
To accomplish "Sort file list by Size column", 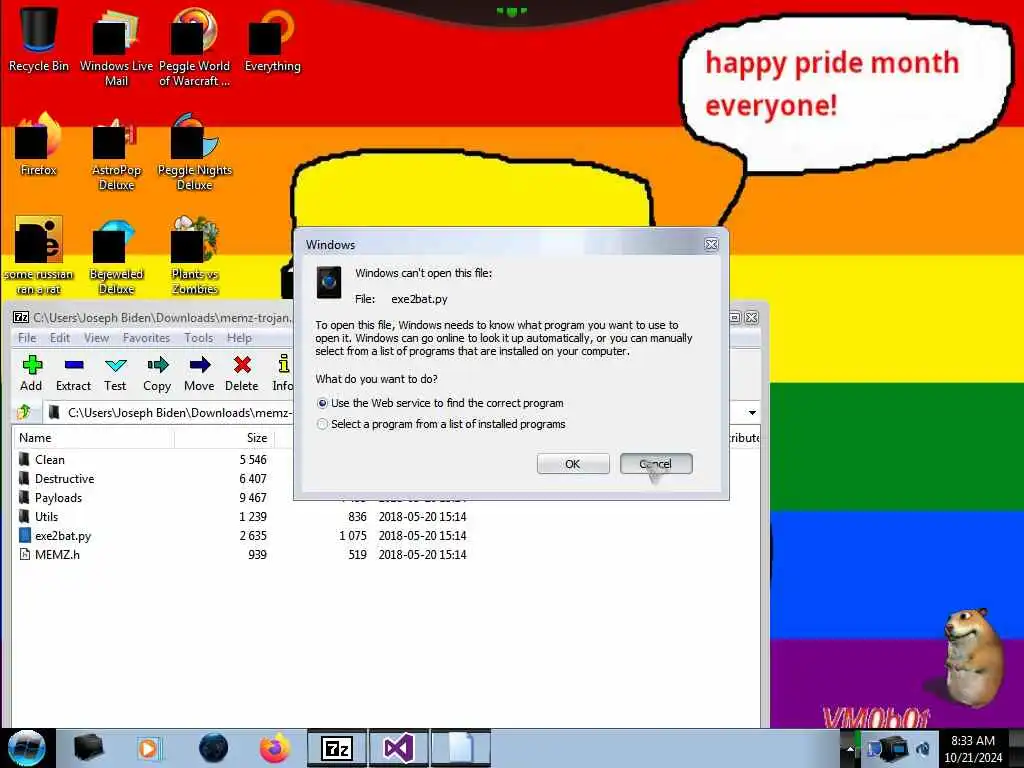I will coord(225,438).
